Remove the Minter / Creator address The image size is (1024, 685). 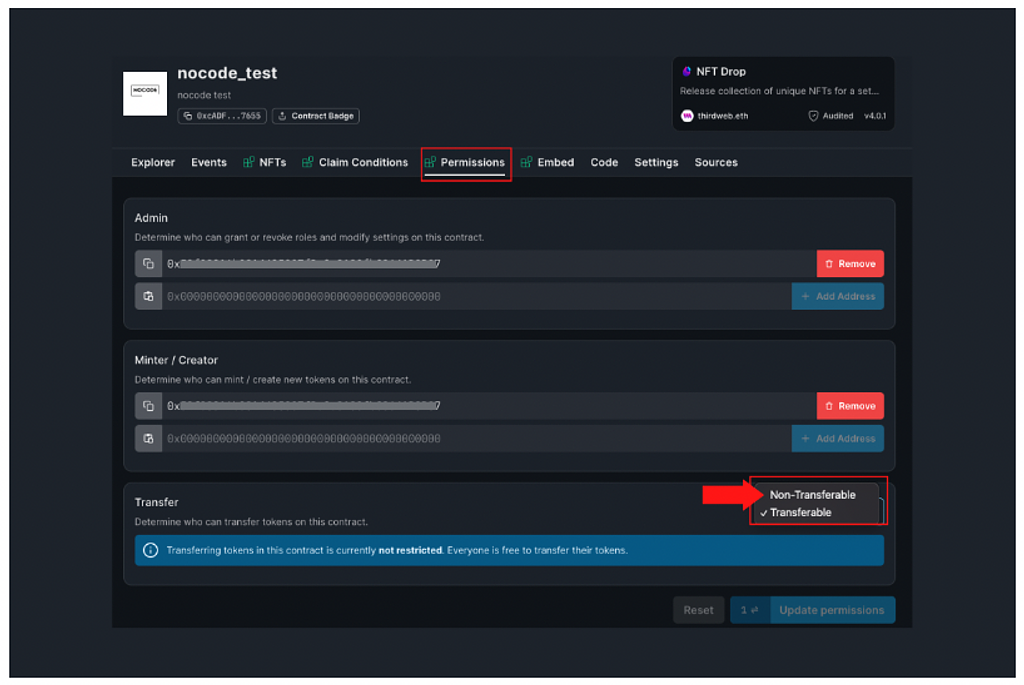coord(849,406)
